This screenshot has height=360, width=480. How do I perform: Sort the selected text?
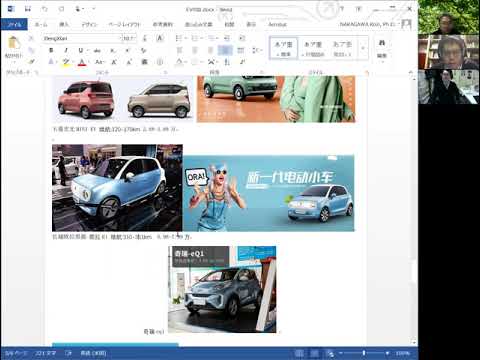[x=227, y=62]
